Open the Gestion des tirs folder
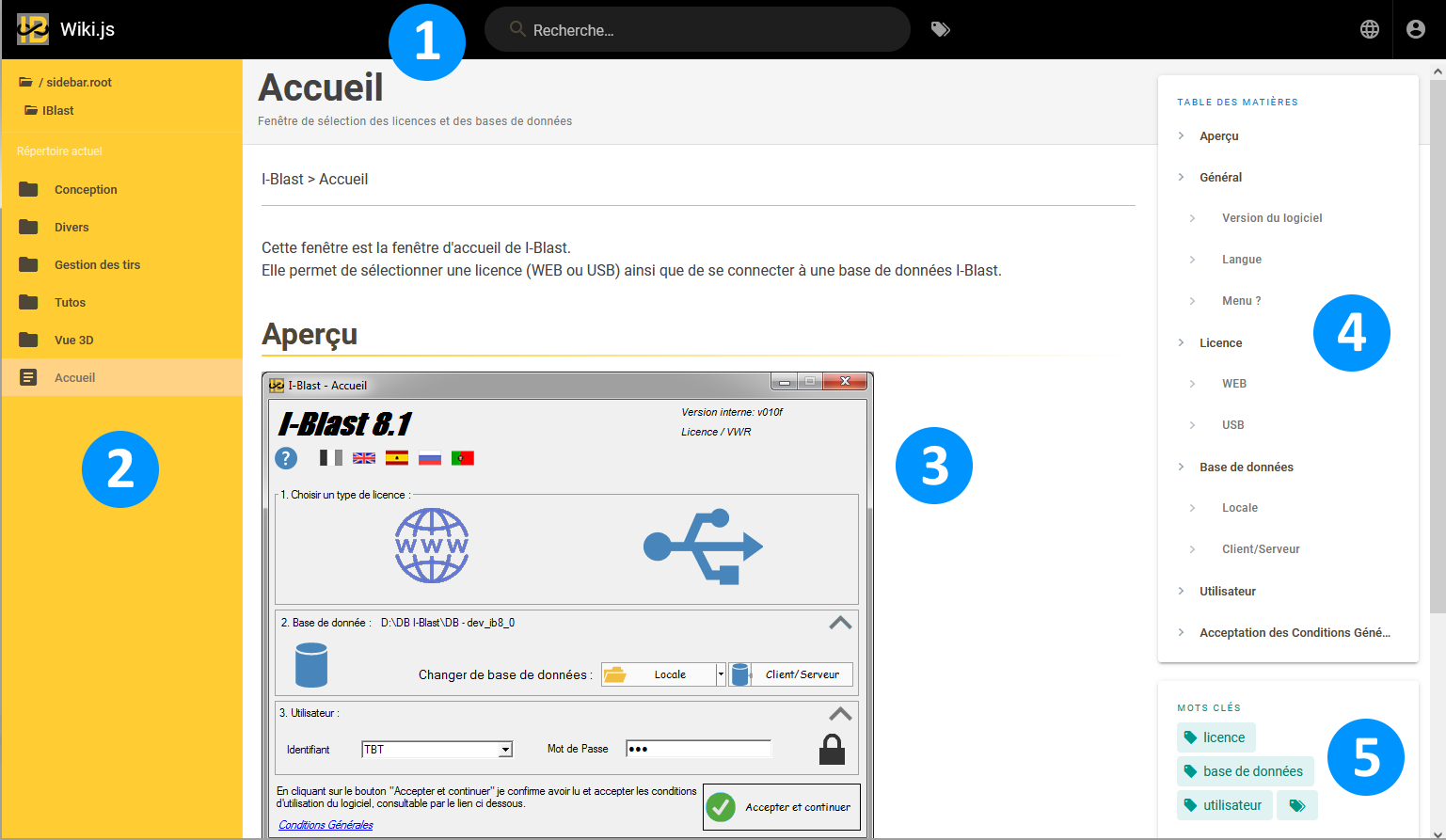 pyautogui.click(x=97, y=264)
